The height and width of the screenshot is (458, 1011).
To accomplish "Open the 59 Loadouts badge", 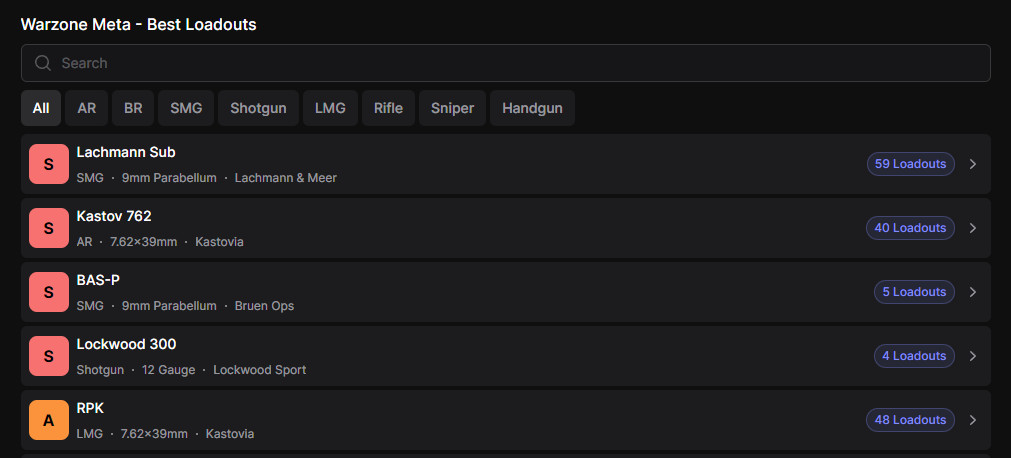I will 910,164.
